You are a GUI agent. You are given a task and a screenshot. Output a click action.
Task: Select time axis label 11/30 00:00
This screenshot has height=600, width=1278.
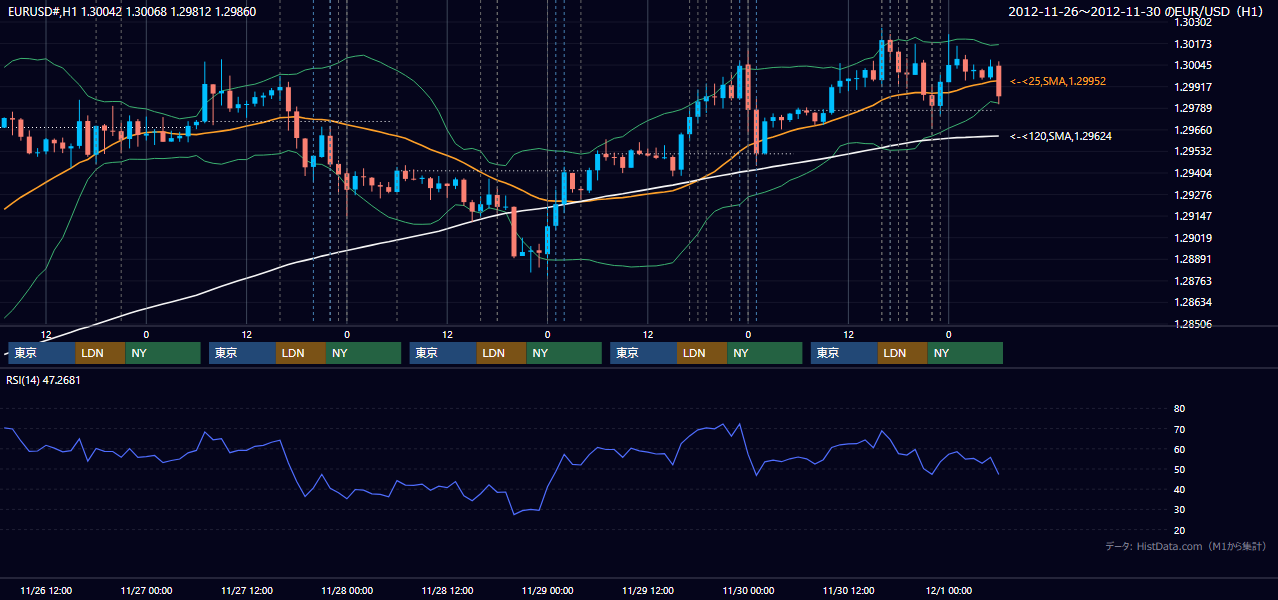748,590
